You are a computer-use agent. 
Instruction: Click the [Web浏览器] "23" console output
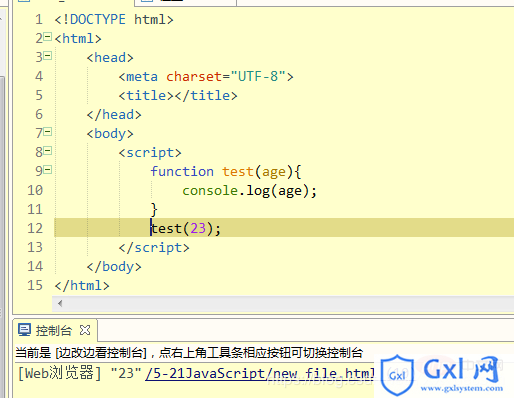80,373
